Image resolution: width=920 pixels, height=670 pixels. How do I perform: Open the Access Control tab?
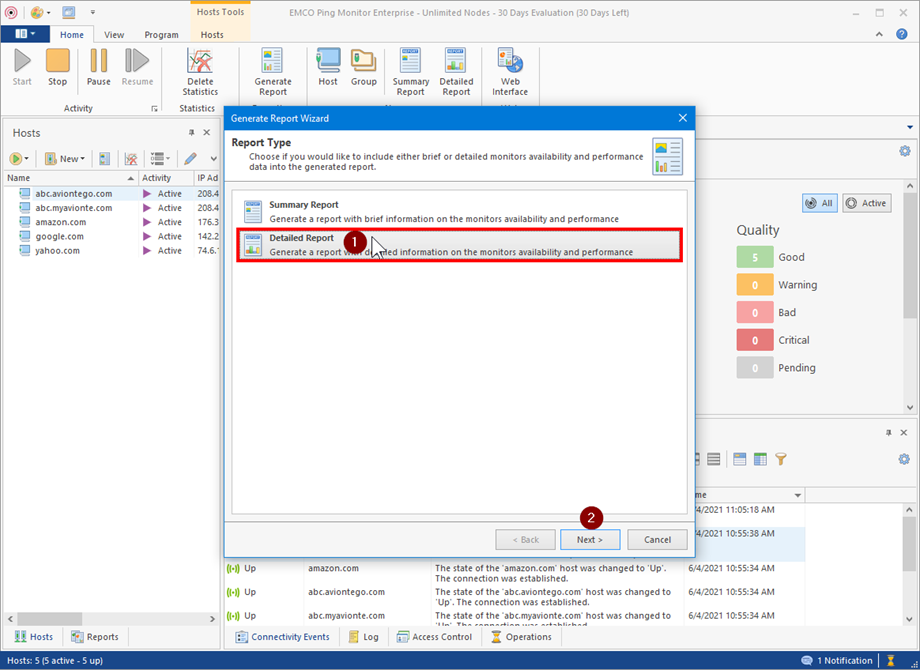434,637
